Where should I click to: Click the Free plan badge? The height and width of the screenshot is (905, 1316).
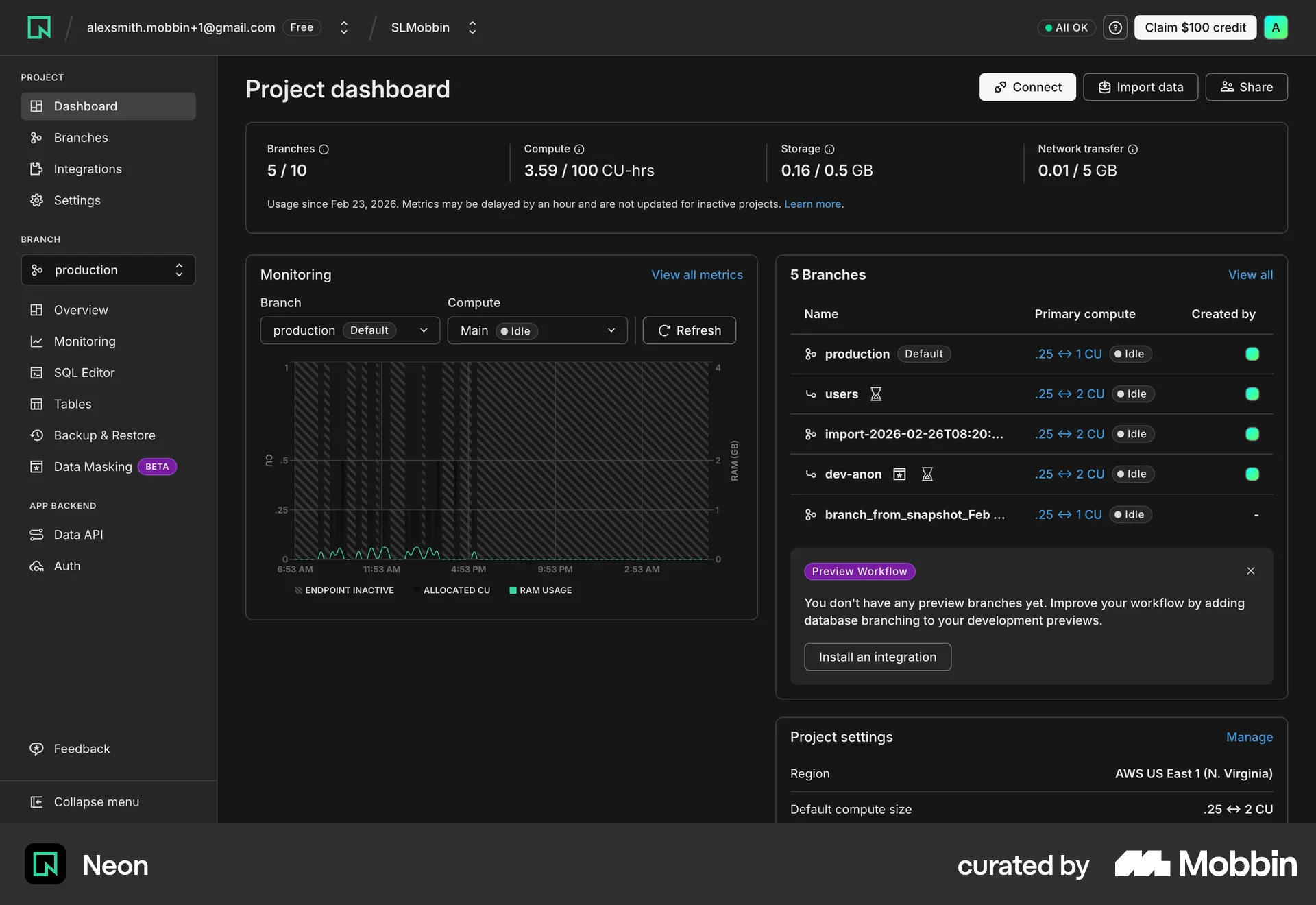[x=302, y=27]
